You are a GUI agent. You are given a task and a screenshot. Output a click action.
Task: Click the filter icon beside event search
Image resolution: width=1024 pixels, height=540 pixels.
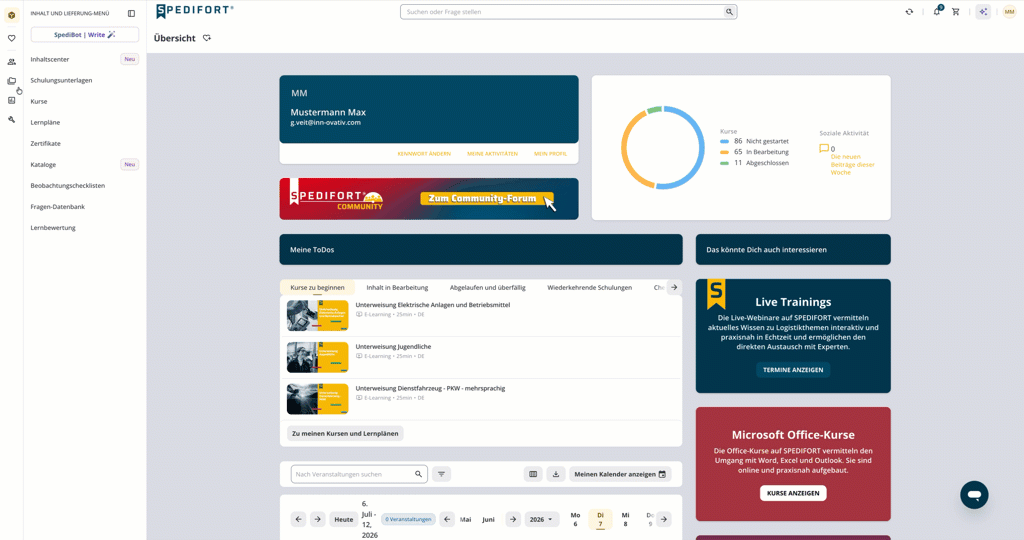441,474
